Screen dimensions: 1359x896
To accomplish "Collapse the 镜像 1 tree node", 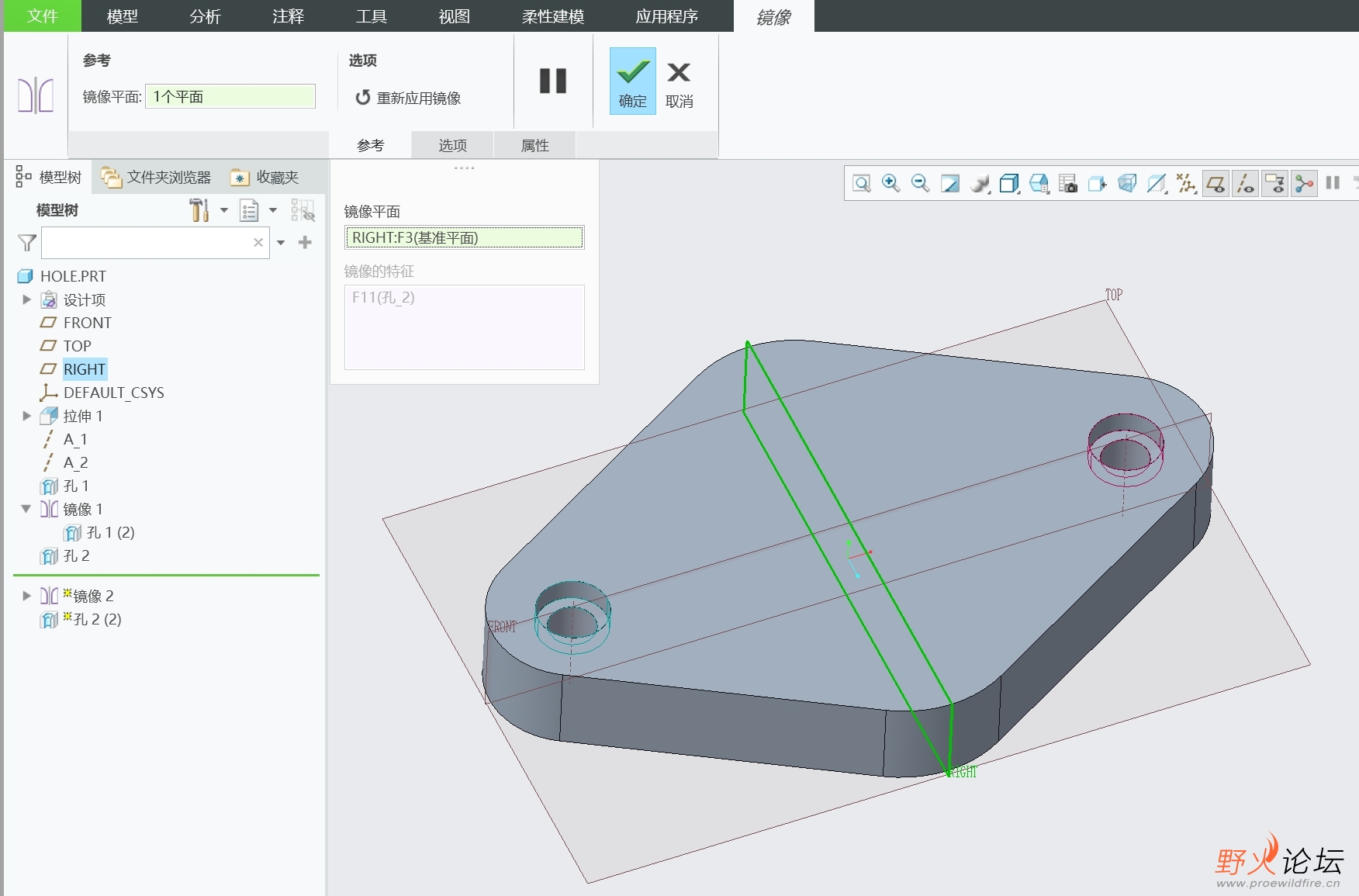I will coord(26,509).
